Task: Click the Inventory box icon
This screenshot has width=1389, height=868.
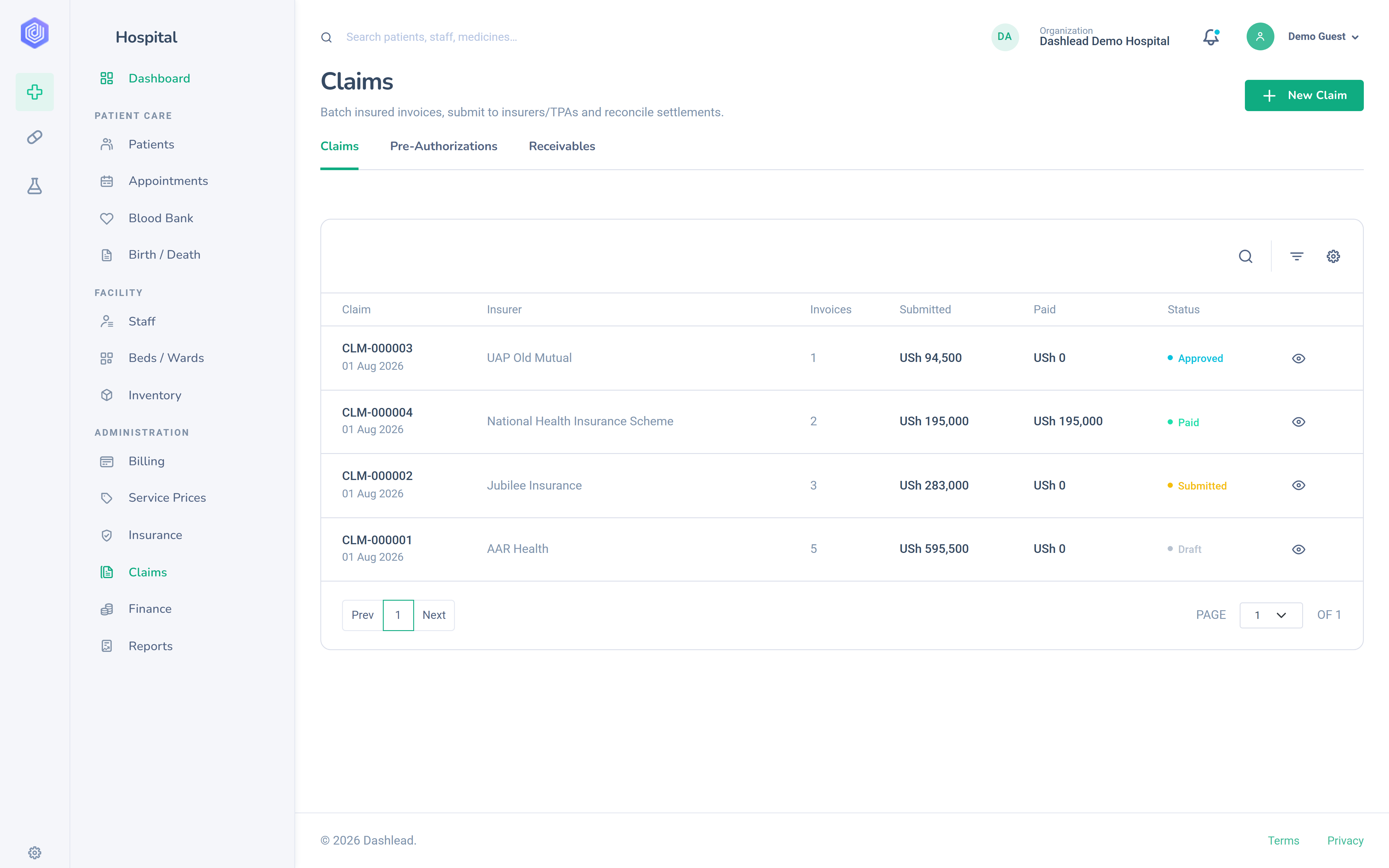Action: click(107, 395)
